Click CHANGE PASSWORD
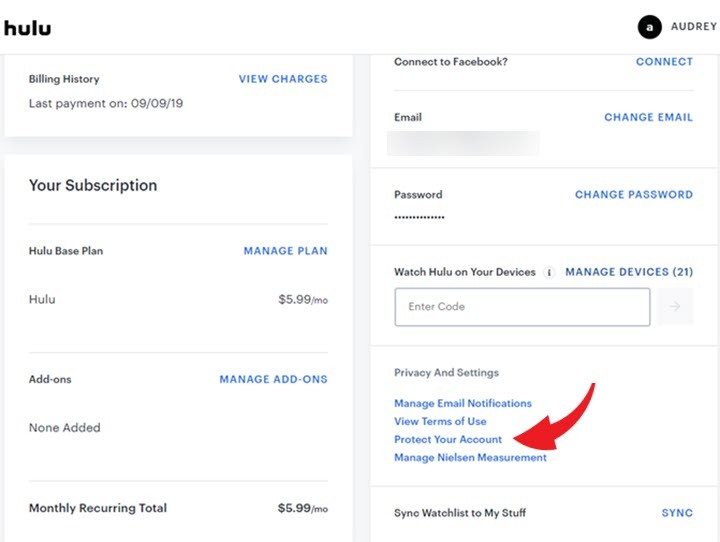Screen dimensions: 720x542 point(634,194)
